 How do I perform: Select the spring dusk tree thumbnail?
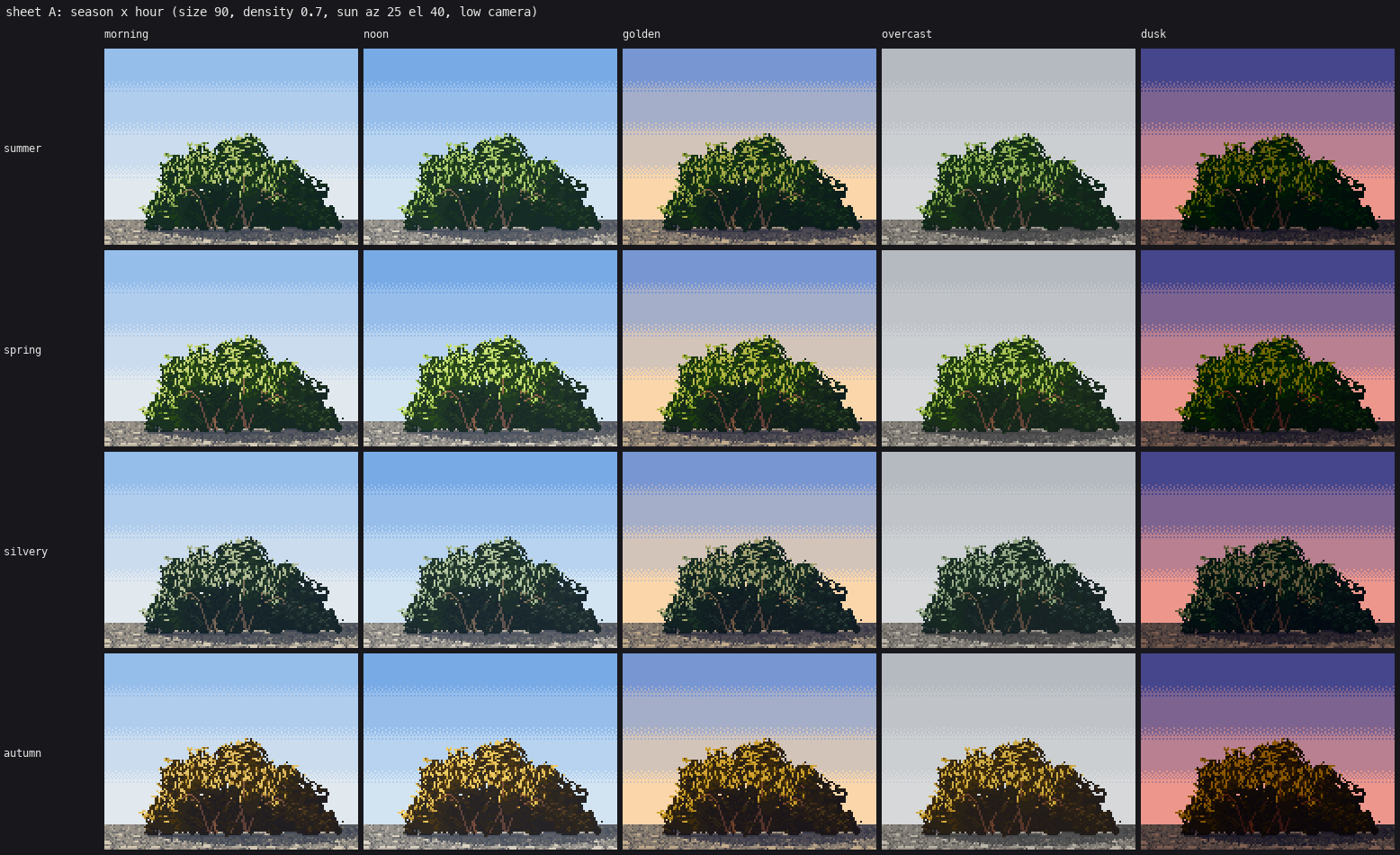pos(1268,348)
